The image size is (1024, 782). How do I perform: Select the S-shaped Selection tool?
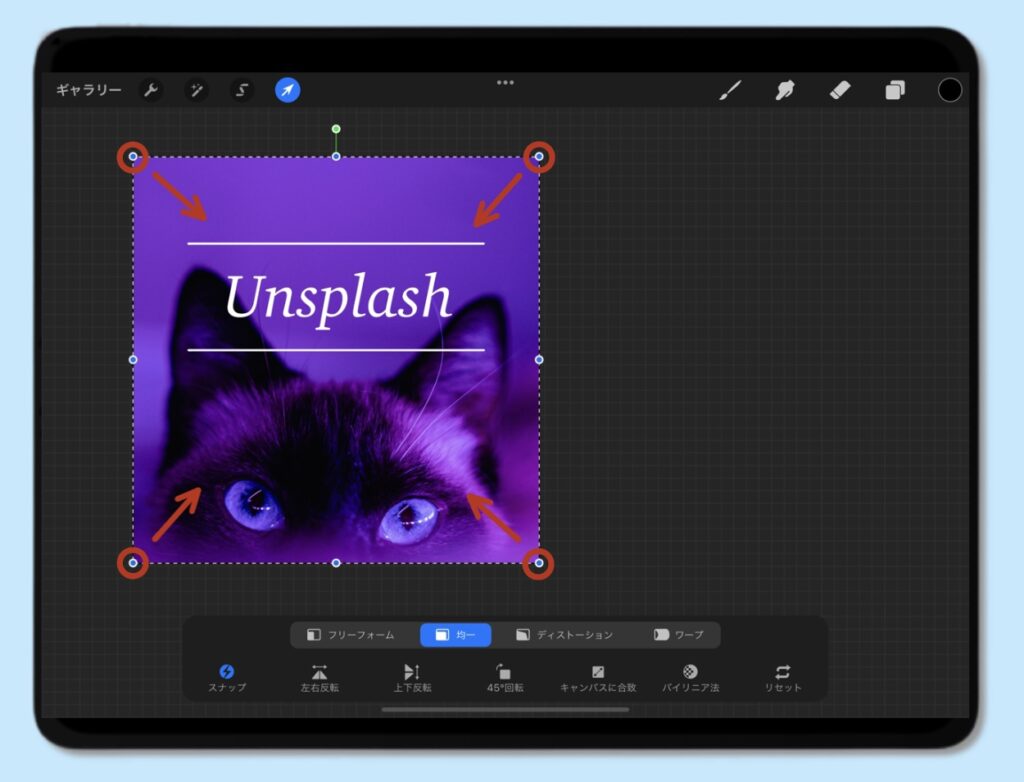[x=242, y=90]
